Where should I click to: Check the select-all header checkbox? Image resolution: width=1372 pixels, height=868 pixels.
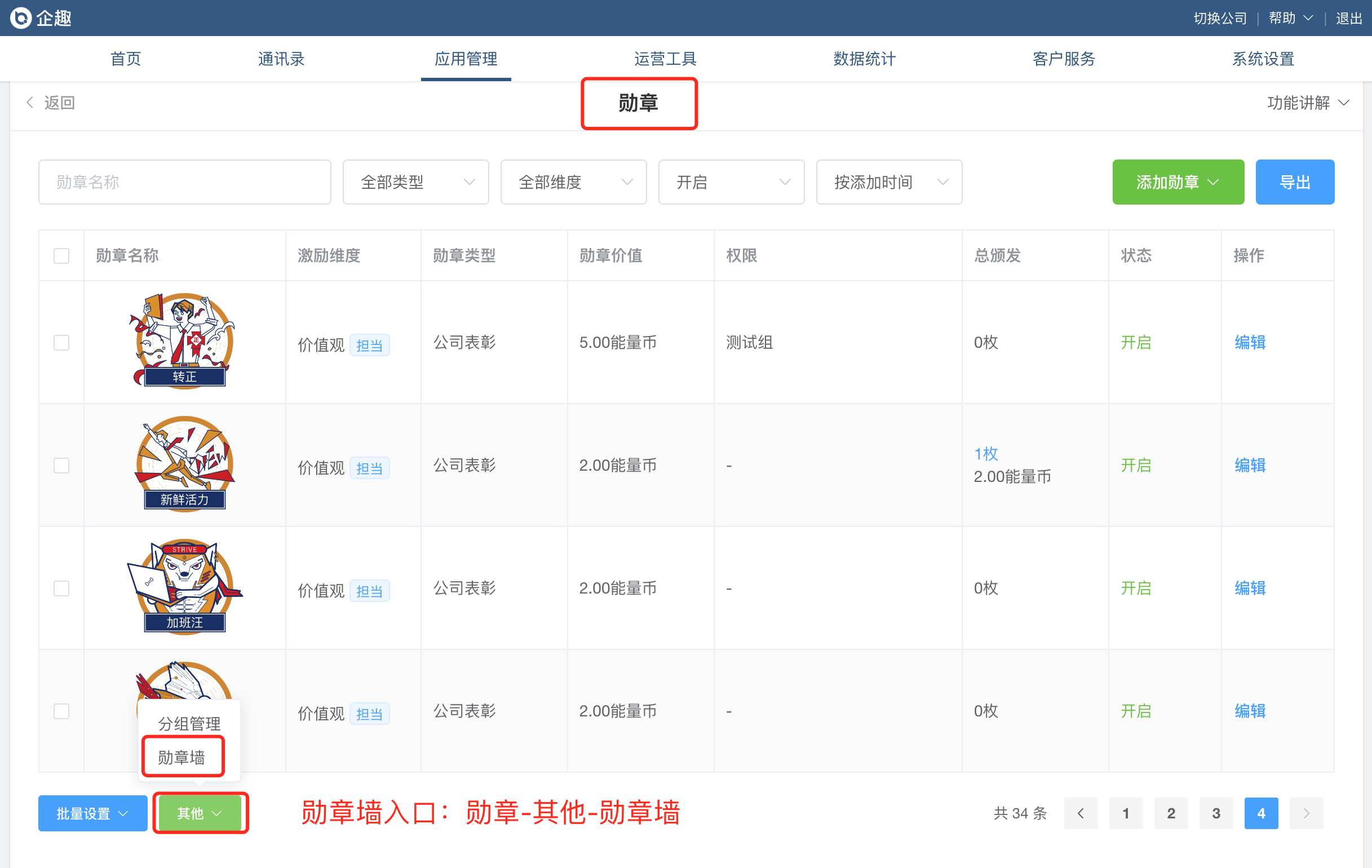click(61, 256)
